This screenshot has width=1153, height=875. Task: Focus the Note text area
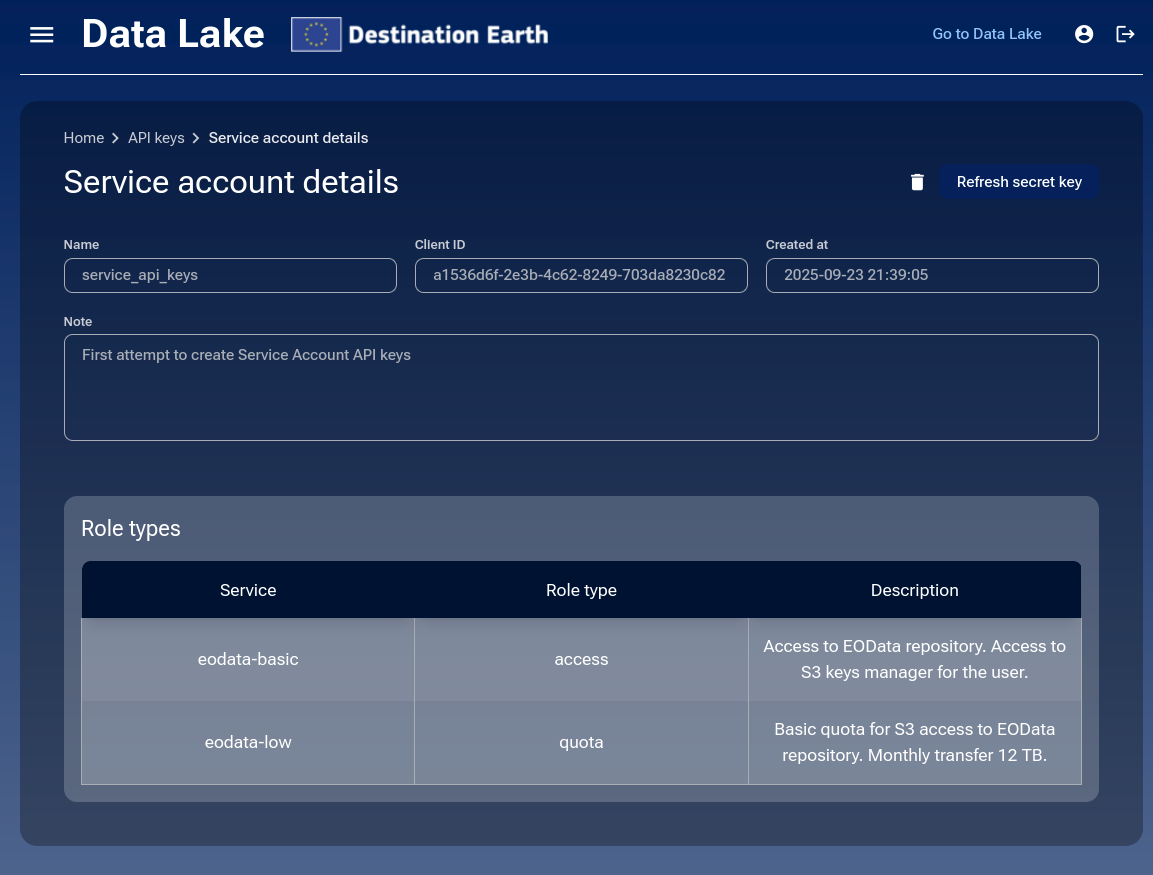tap(580, 387)
